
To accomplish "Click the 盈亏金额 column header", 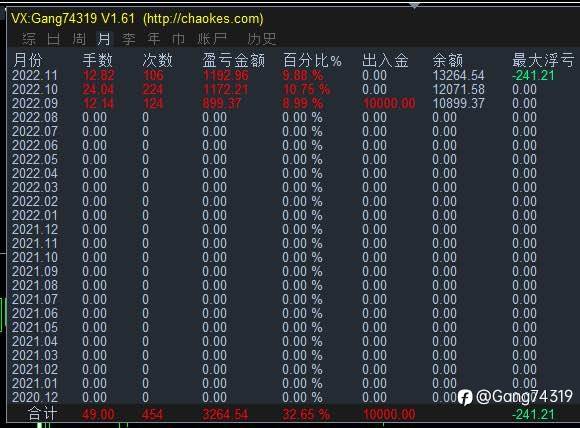I will 233,60.
